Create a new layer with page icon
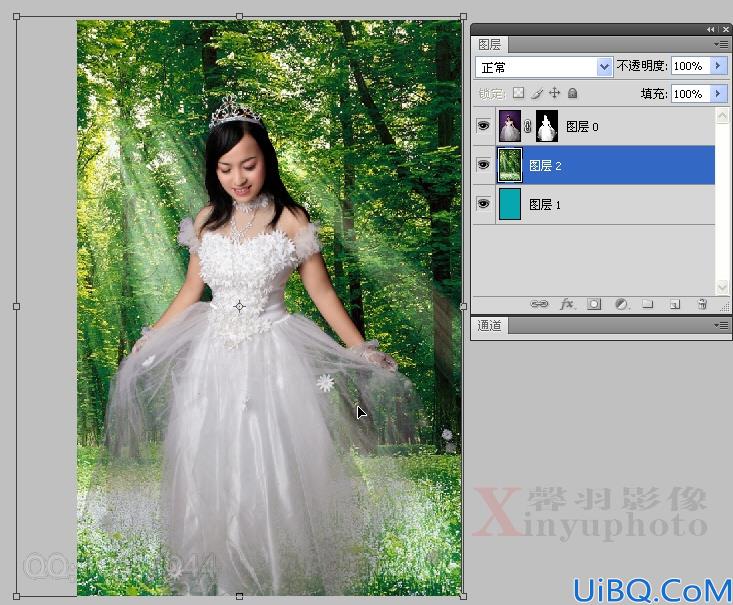733x605 pixels. click(x=675, y=305)
